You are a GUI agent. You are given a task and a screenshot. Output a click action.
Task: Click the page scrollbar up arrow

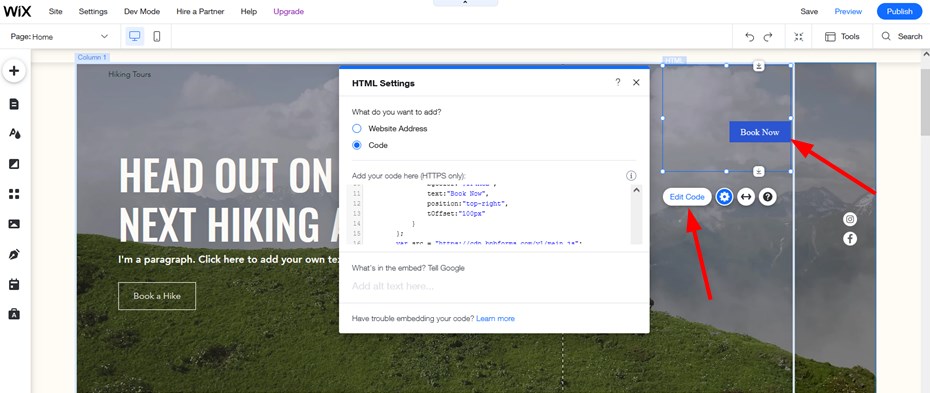925,55
